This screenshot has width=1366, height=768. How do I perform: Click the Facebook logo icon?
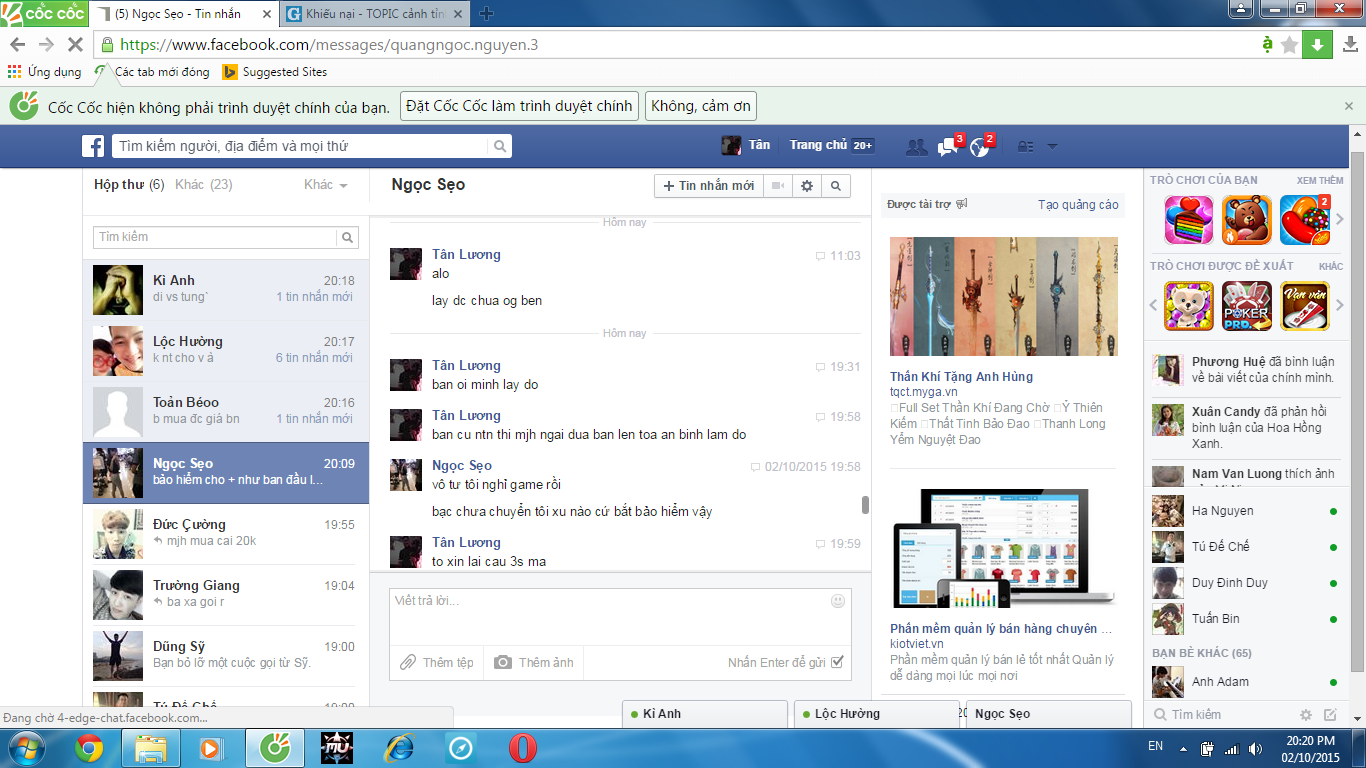click(x=93, y=146)
